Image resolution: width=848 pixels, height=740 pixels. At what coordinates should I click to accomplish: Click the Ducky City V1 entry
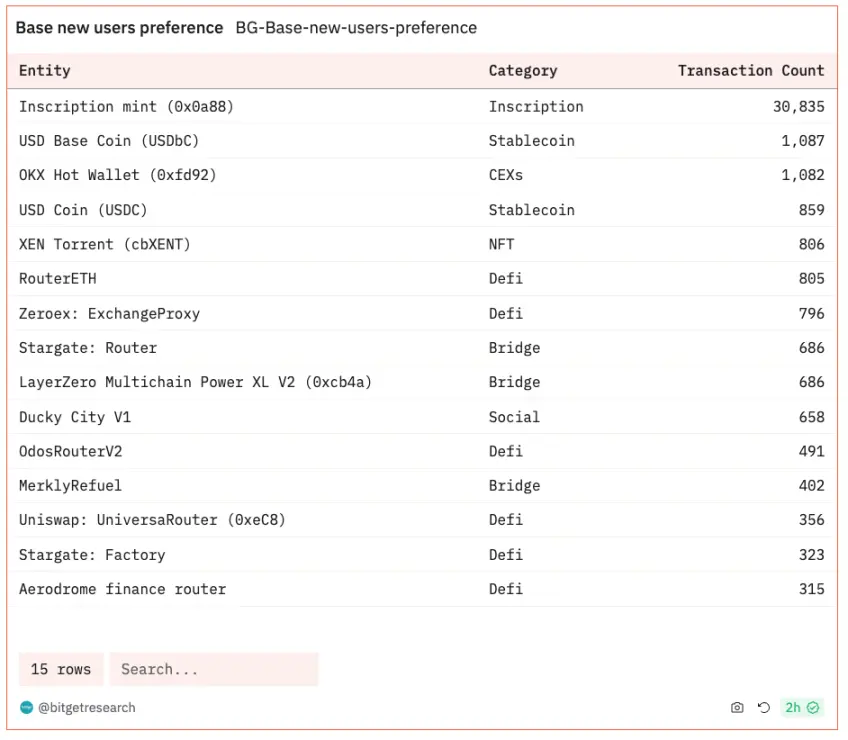[75, 417]
